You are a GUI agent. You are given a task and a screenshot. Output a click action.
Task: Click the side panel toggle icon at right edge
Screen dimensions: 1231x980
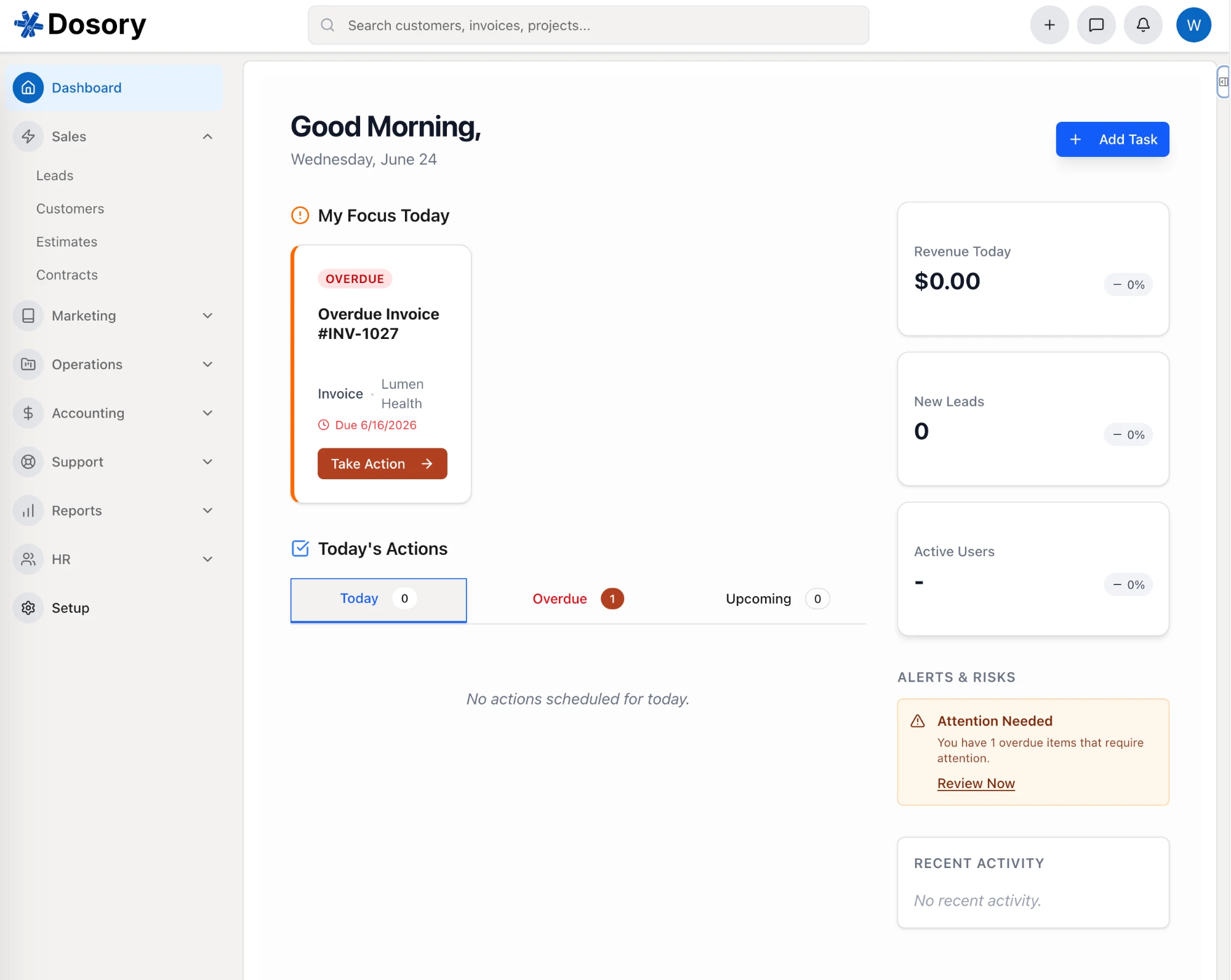[x=1224, y=82]
